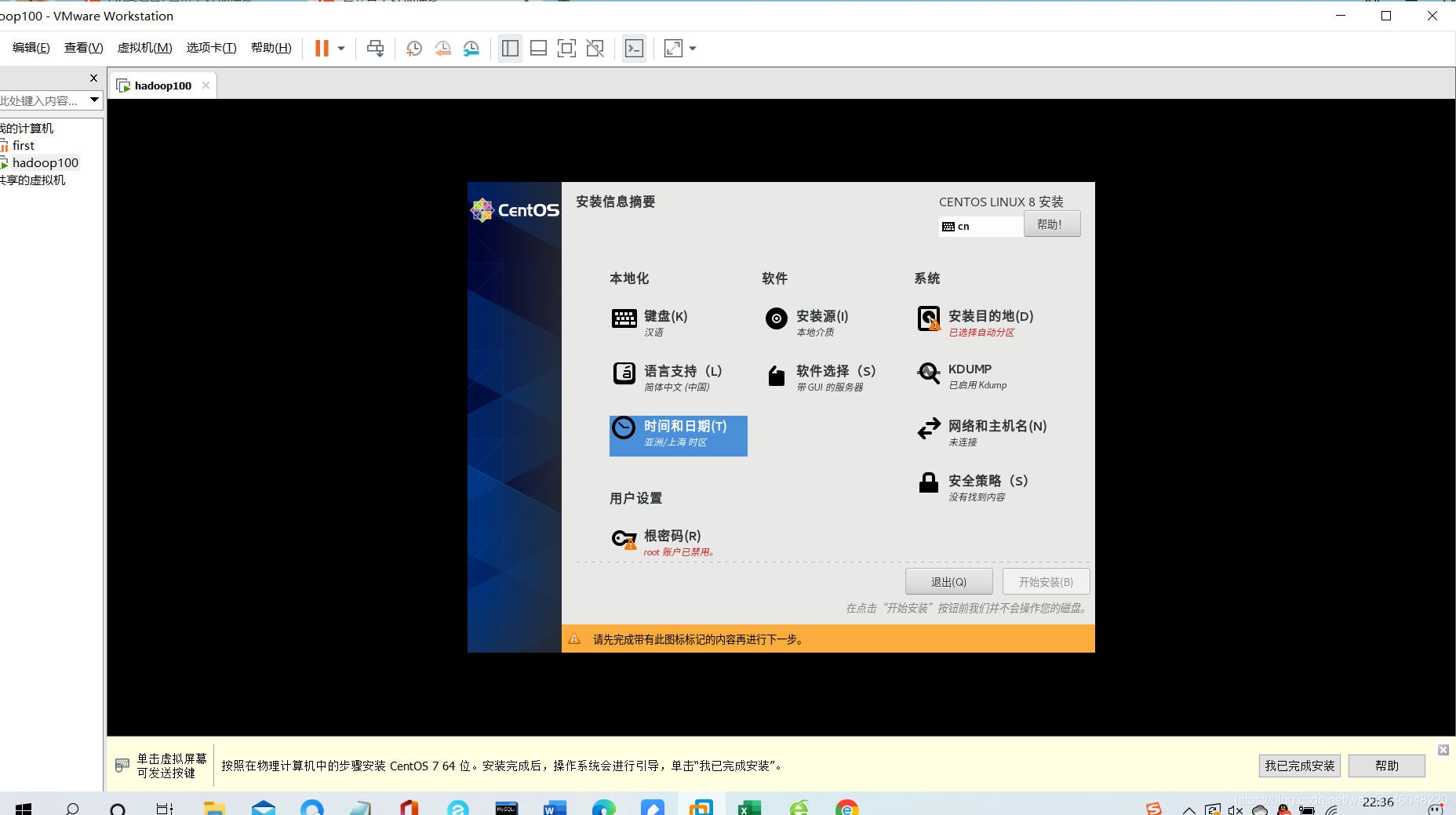Switch to the hadoop100 tab
Image resolution: width=1456 pixels, height=815 pixels.
(x=162, y=86)
